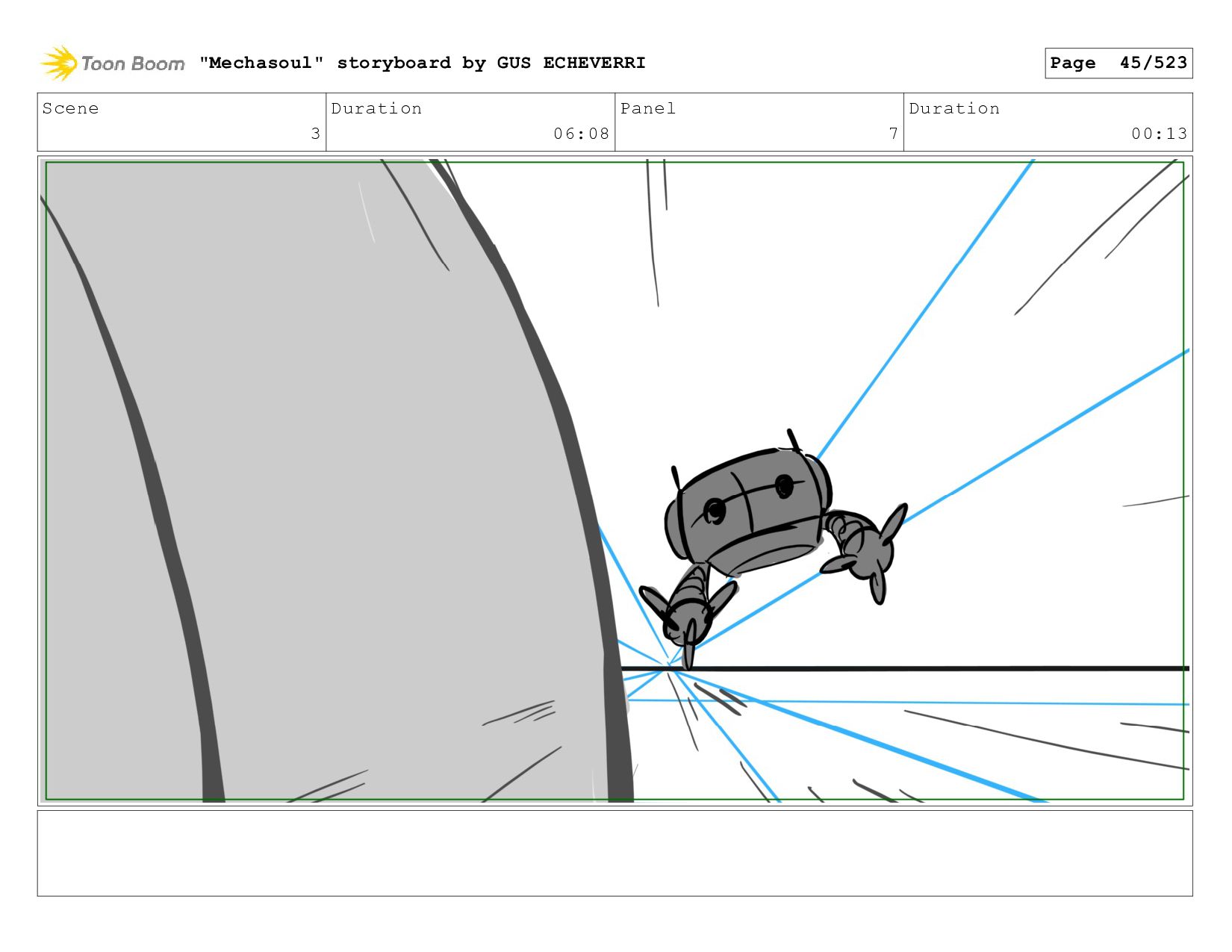Viewport: 1232px width, 952px height.
Task: Click the Page 45/523 box
Action: 1119,63
